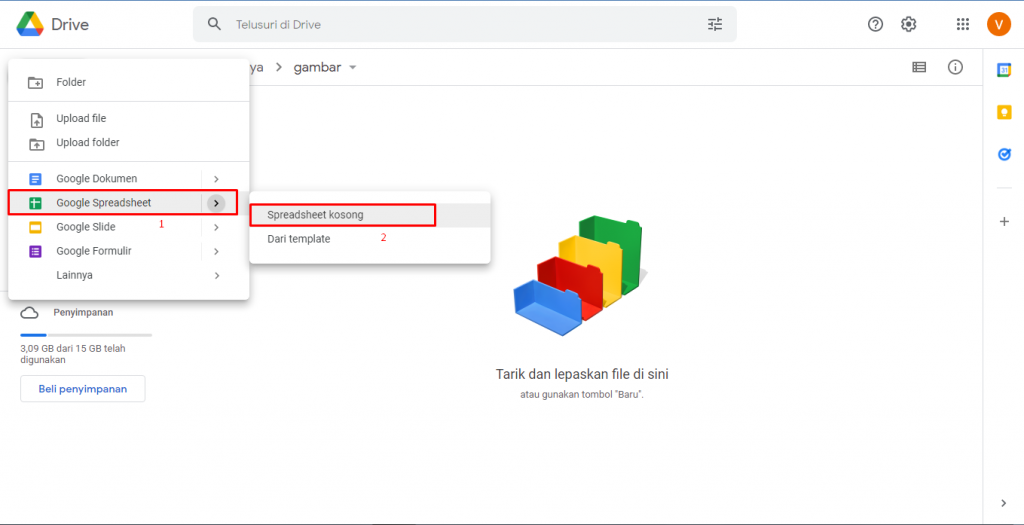Click the Telusuri di Drive search field
The height and width of the screenshot is (525, 1024).
tap(465, 24)
